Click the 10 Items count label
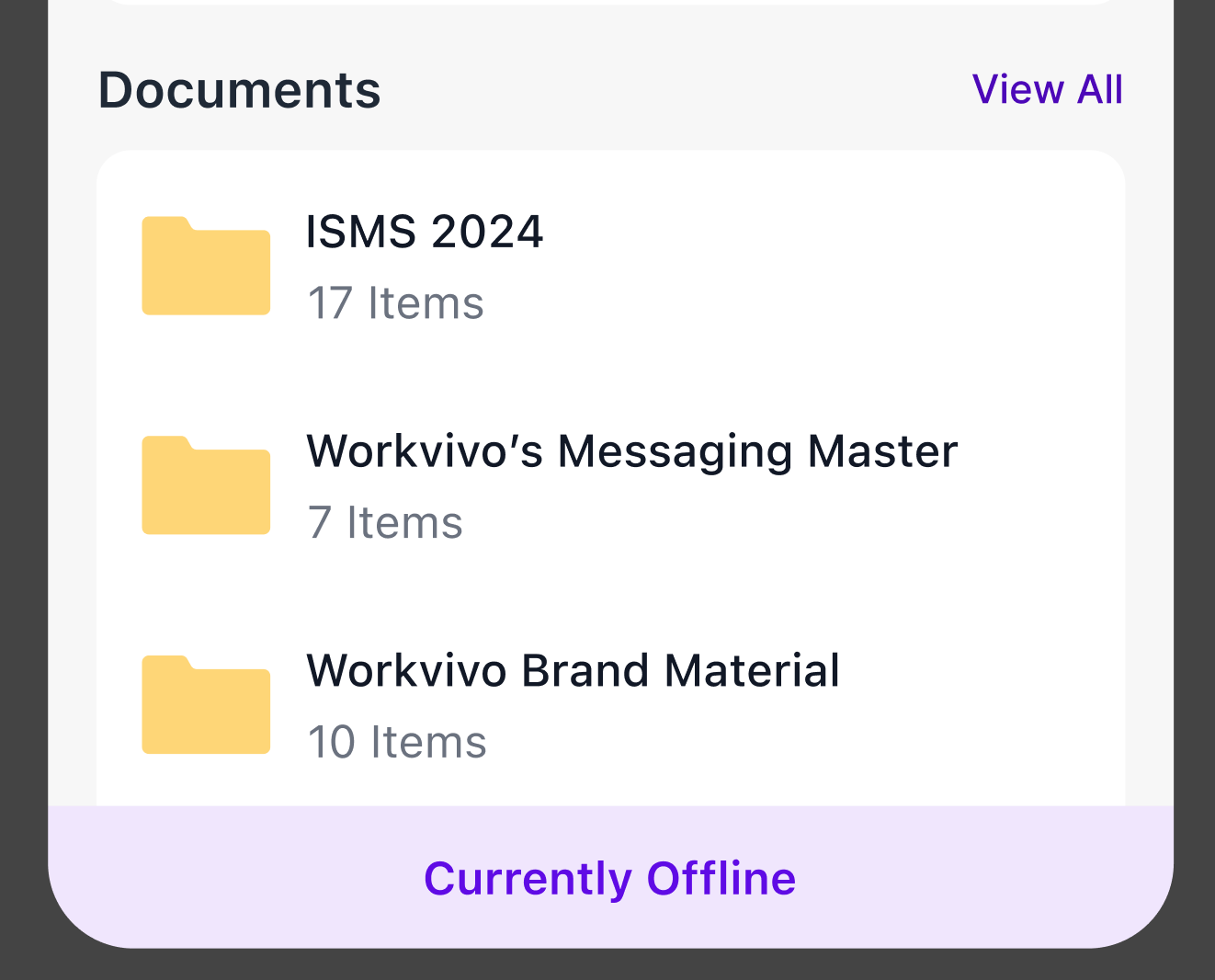Screen dimensions: 1215x980 pos(397,742)
